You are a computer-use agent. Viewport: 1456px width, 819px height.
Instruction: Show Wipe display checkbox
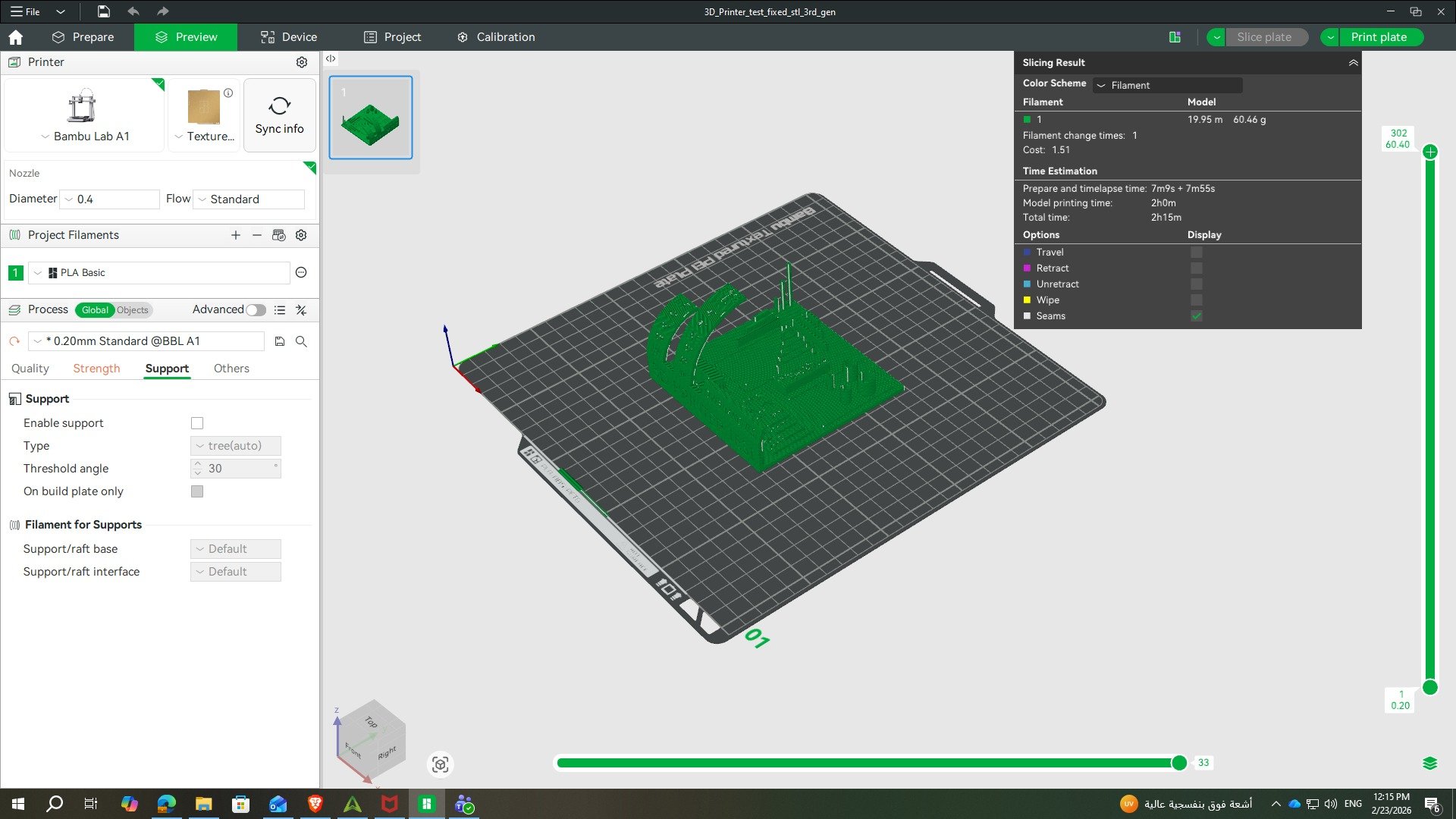(x=1196, y=300)
